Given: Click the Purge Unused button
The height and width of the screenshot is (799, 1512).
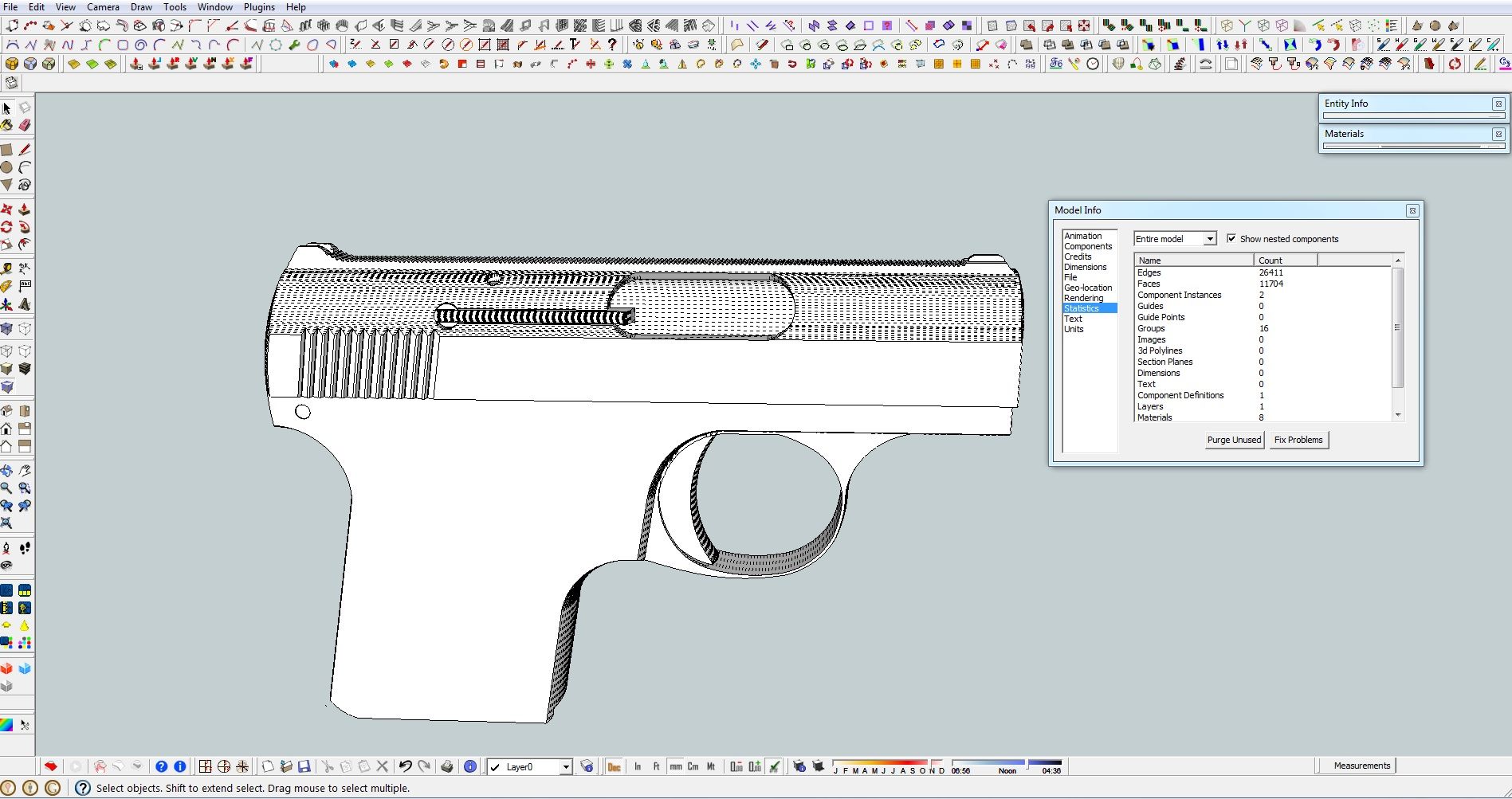Looking at the screenshot, I should pos(1234,440).
